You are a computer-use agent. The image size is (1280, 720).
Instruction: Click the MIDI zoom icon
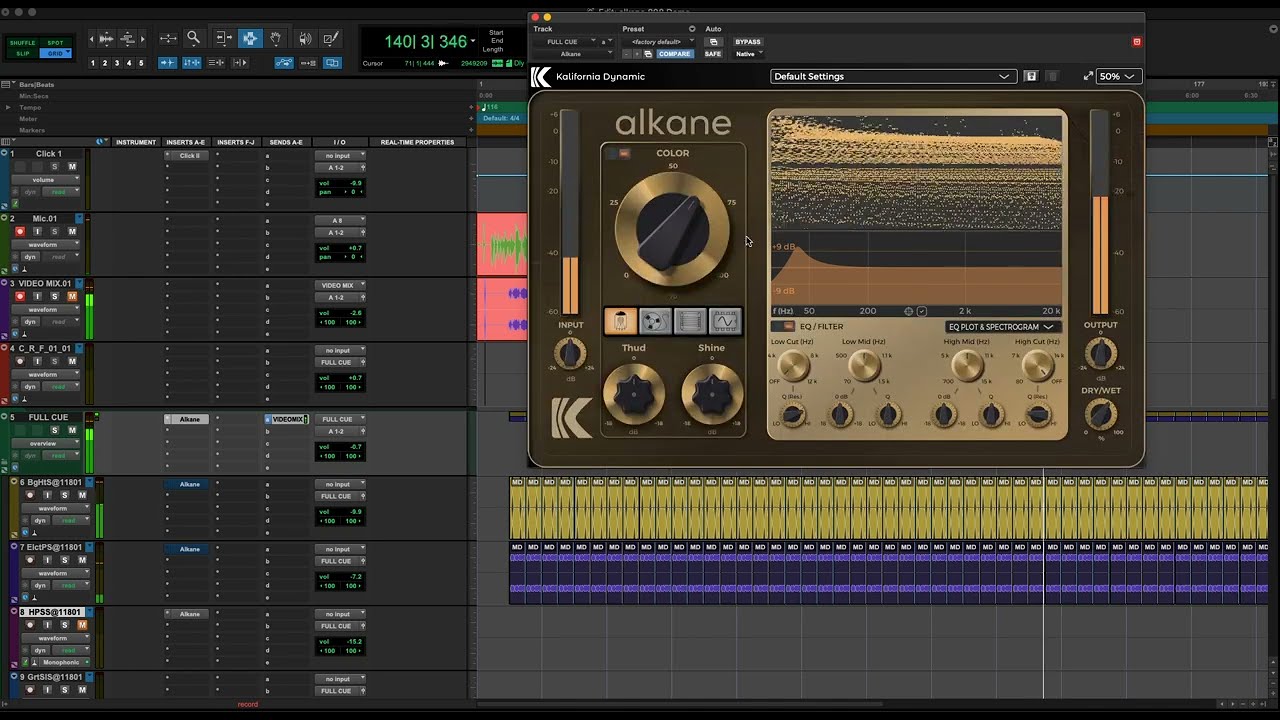click(x=128, y=39)
